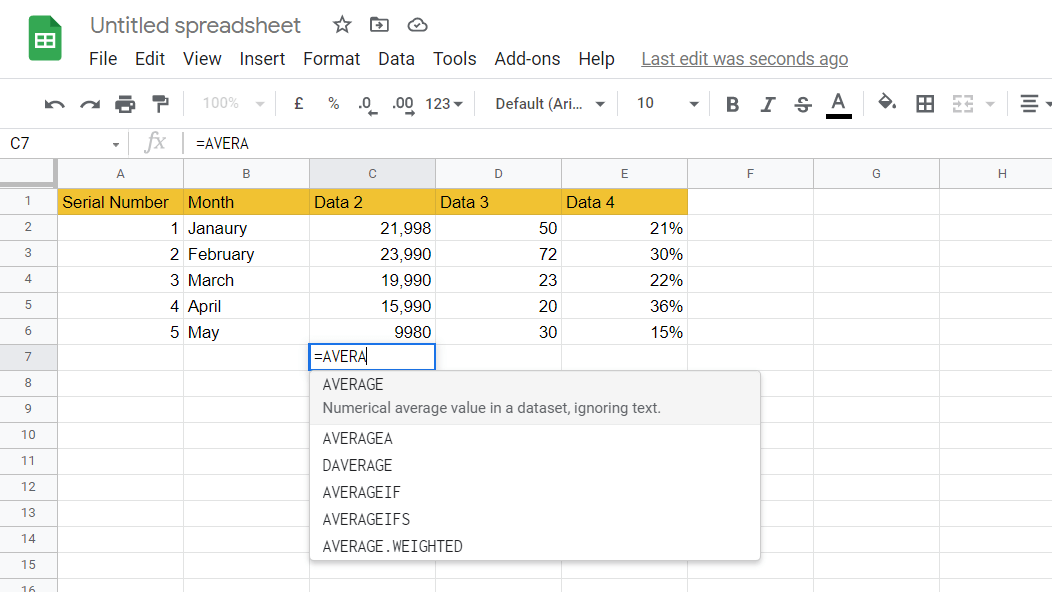Click the Last edit was seconds ago link
Viewport: 1052px width, 592px height.
[744, 59]
